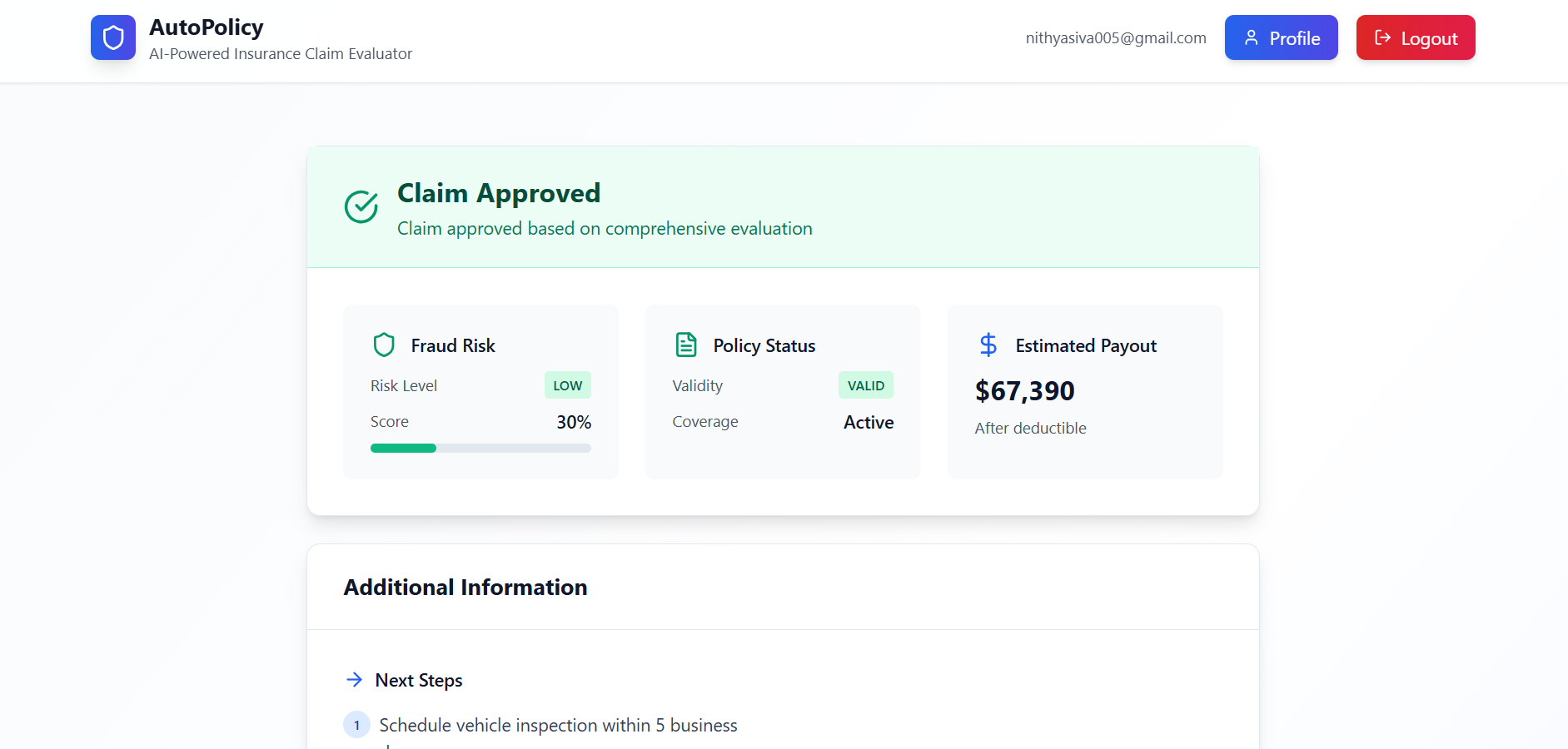Viewport: 1568px width, 749px height.
Task: Click the Claim Approved heading
Action: click(x=499, y=193)
